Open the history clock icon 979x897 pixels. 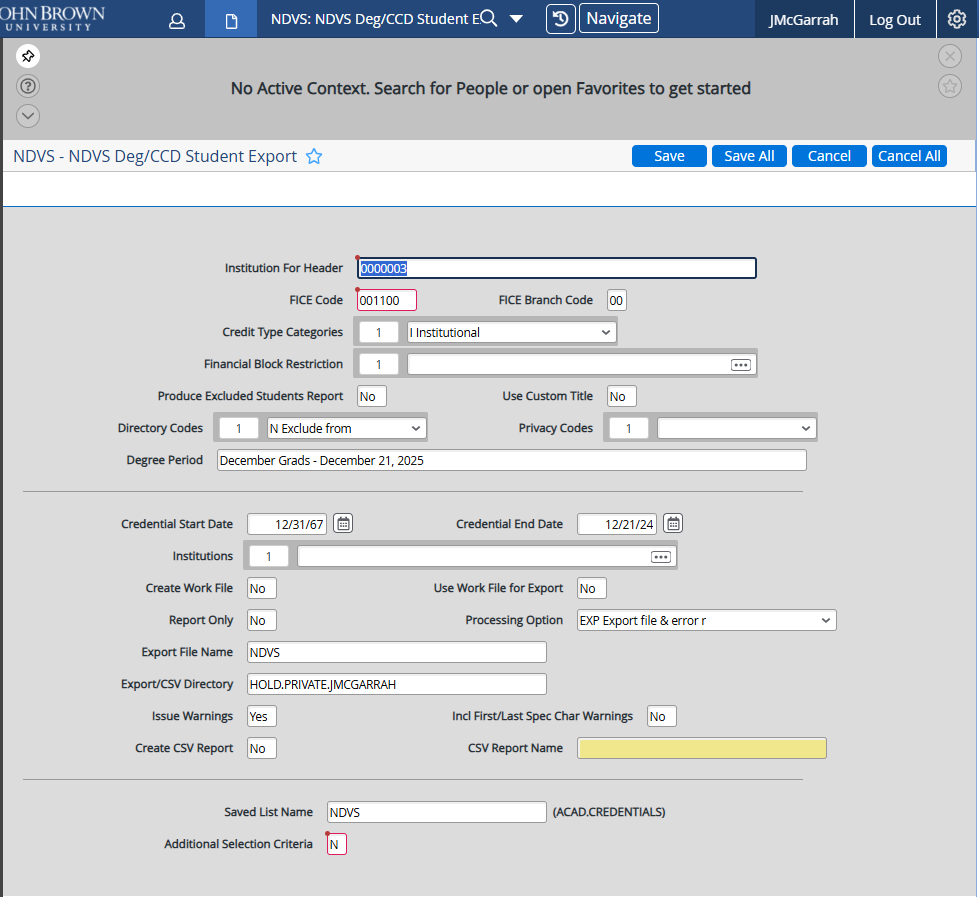coord(560,19)
